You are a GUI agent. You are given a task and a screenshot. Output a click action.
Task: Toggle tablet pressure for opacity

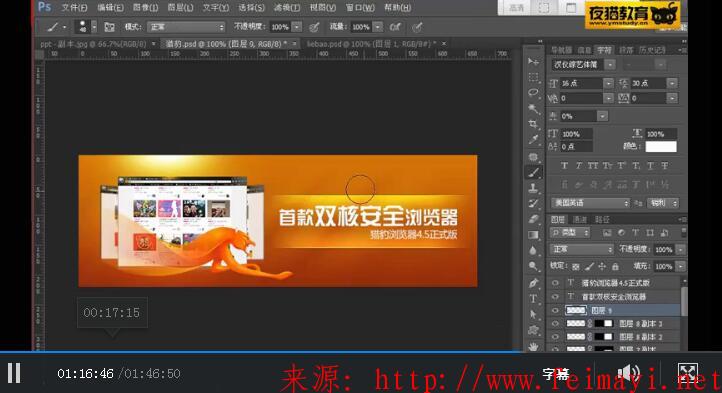[x=314, y=27]
